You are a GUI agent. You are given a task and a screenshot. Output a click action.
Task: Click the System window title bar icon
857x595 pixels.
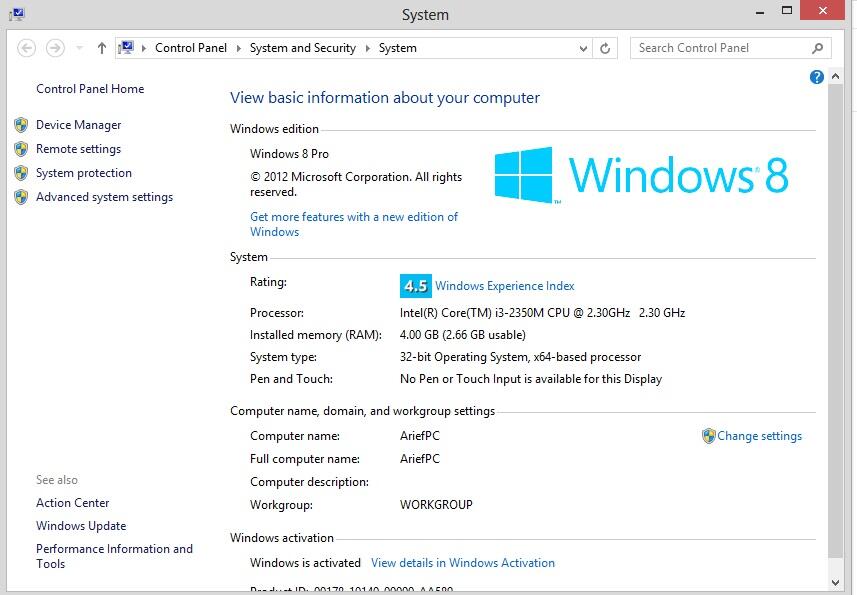(17, 15)
